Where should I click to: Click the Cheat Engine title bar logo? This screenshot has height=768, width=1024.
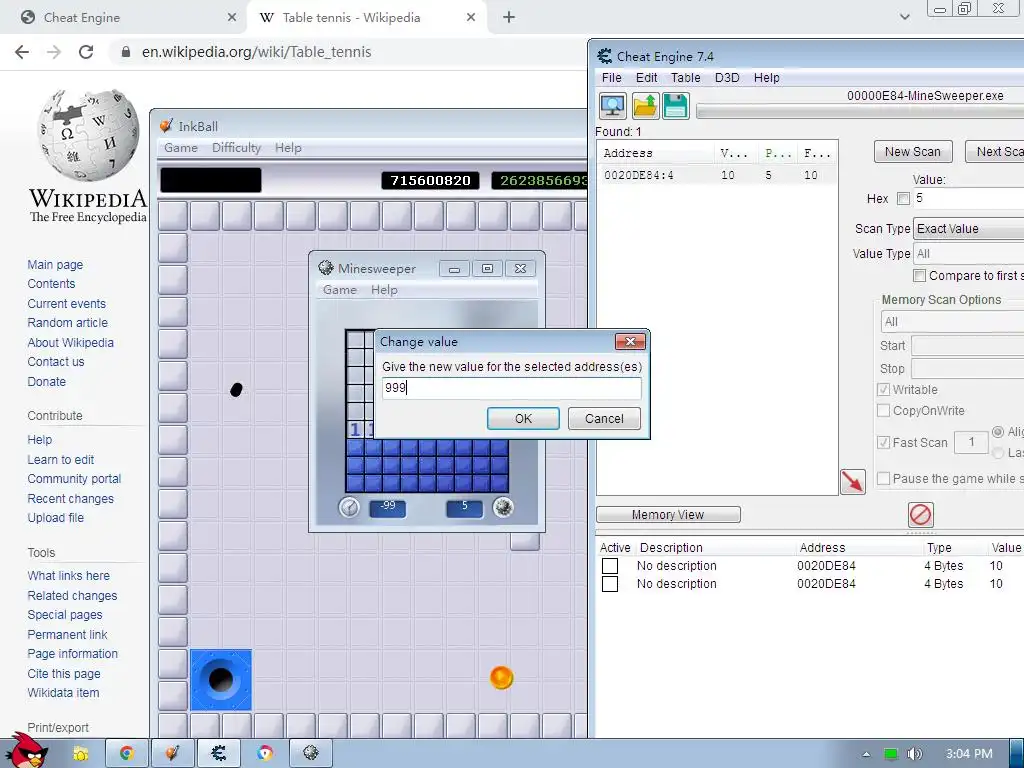[x=605, y=56]
